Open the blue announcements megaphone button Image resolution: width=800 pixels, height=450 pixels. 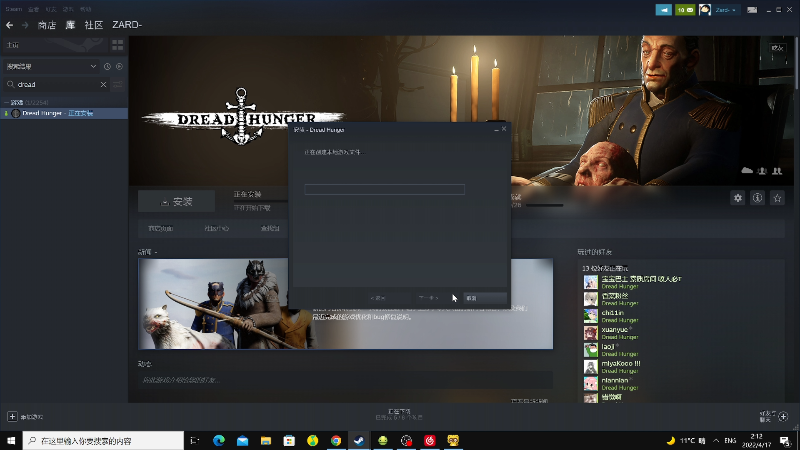coord(663,10)
